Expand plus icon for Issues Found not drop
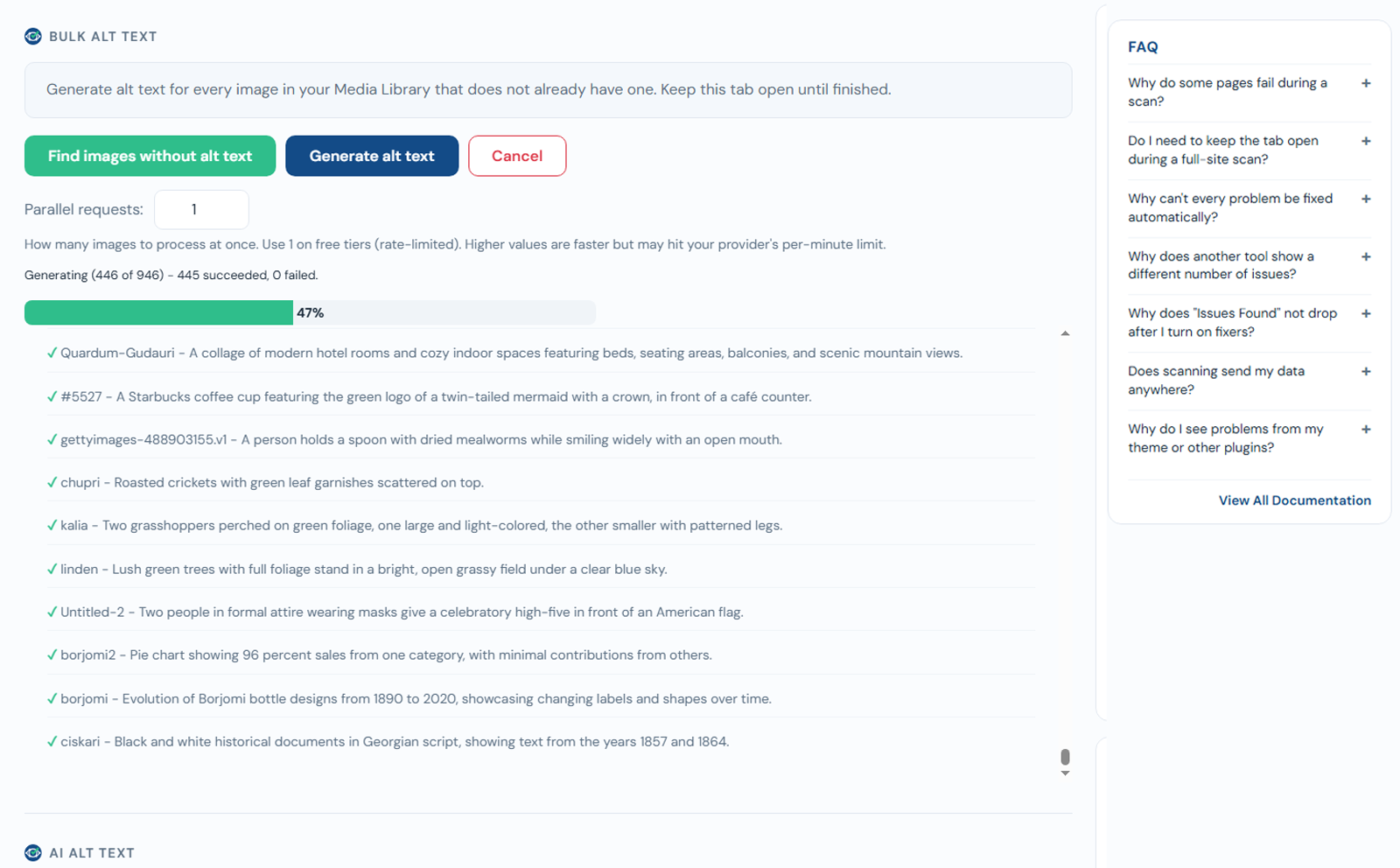Image resolution: width=1400 pixels, height=868 pixels. click(x=1366, y=313)
